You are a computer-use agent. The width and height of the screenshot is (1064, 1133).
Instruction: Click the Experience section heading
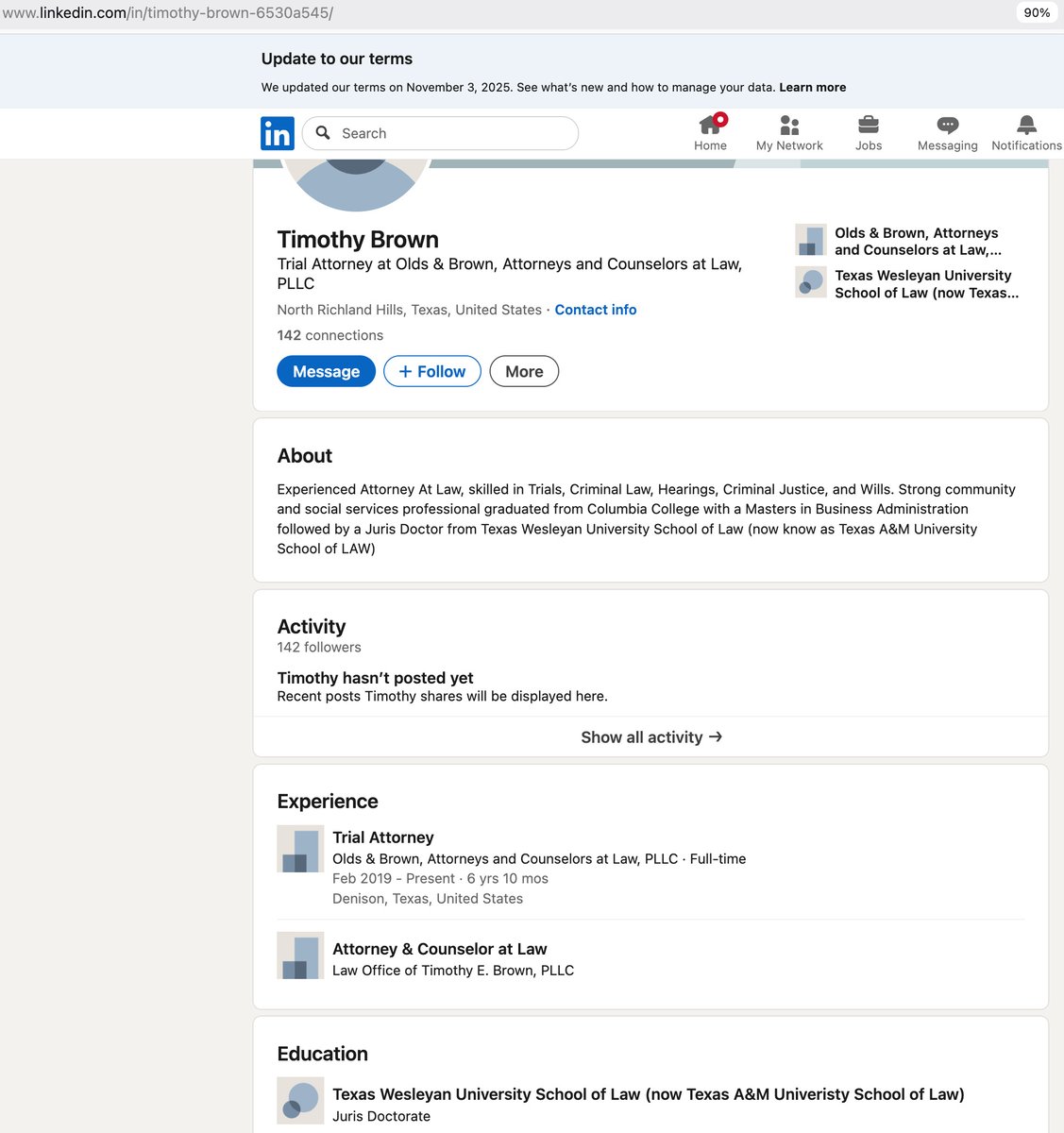click(328, 801)
